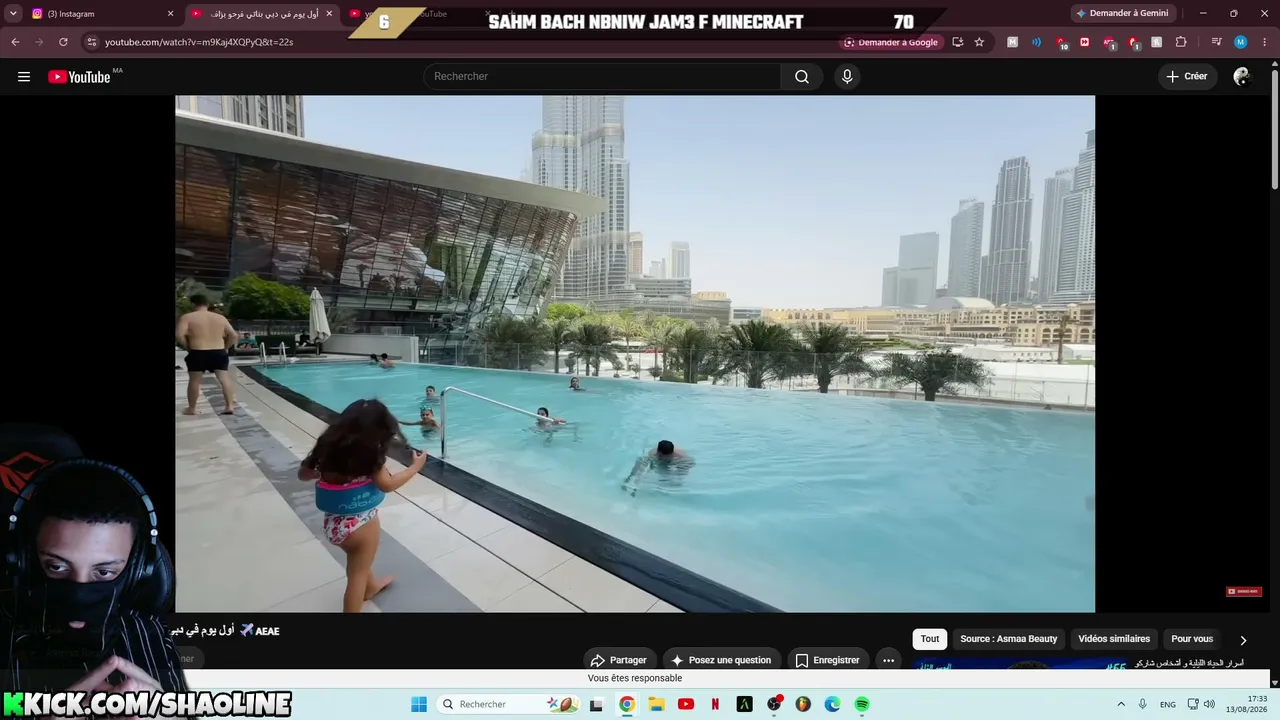Select the Arabic-titled YouTube video tab

262,14
